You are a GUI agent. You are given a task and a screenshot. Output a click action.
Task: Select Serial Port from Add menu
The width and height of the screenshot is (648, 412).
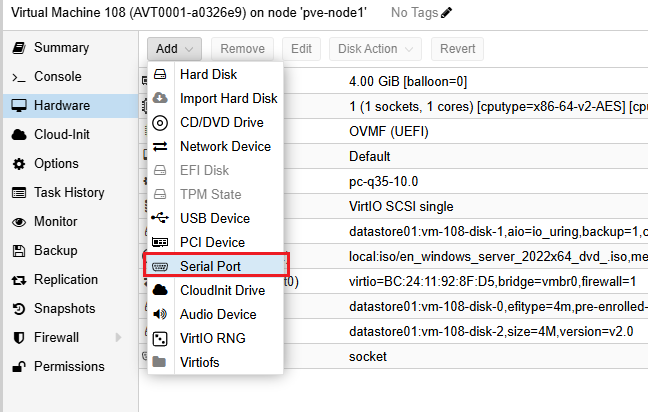pyautogui.click(x=217, y=266)
